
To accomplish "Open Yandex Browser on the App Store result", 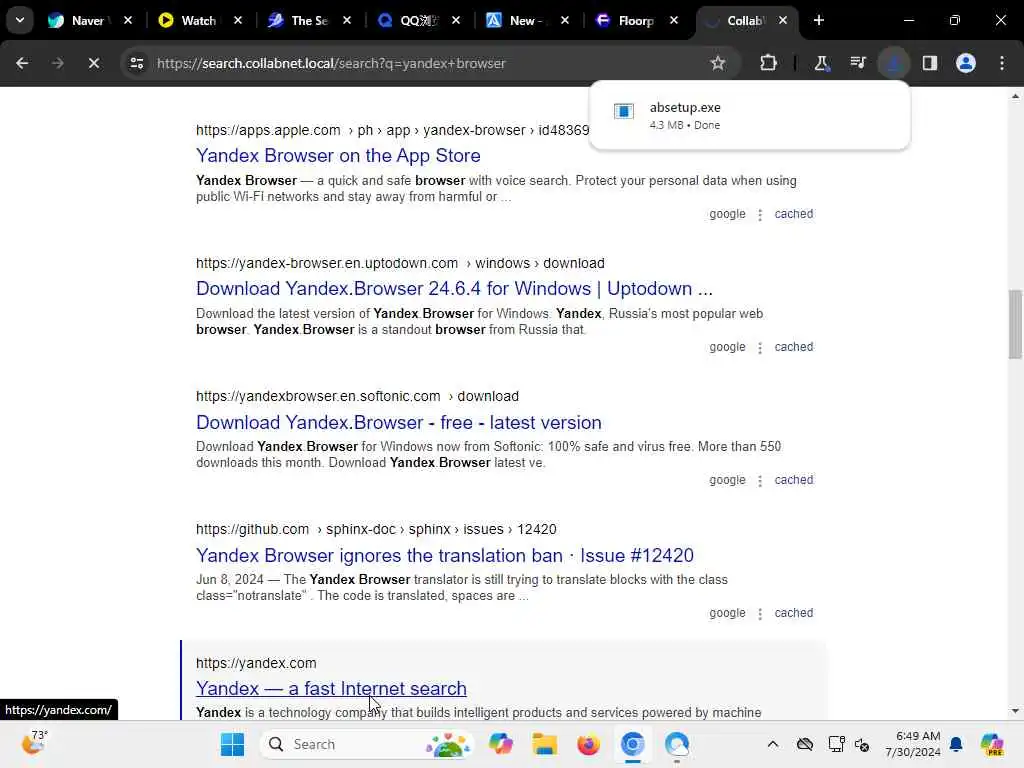I will click(338, 155).
